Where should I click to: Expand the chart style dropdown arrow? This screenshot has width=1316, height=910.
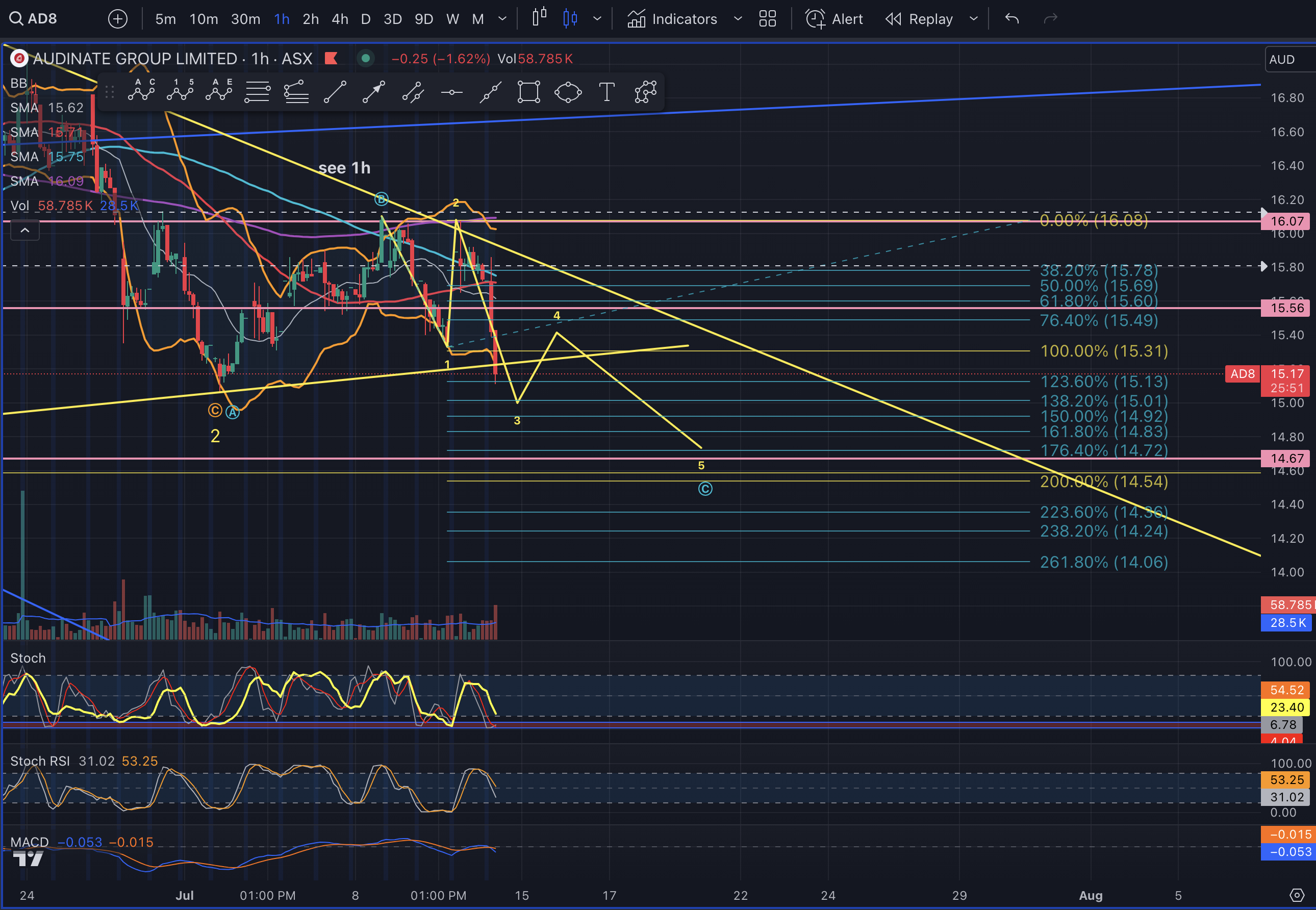click(597, 19)
